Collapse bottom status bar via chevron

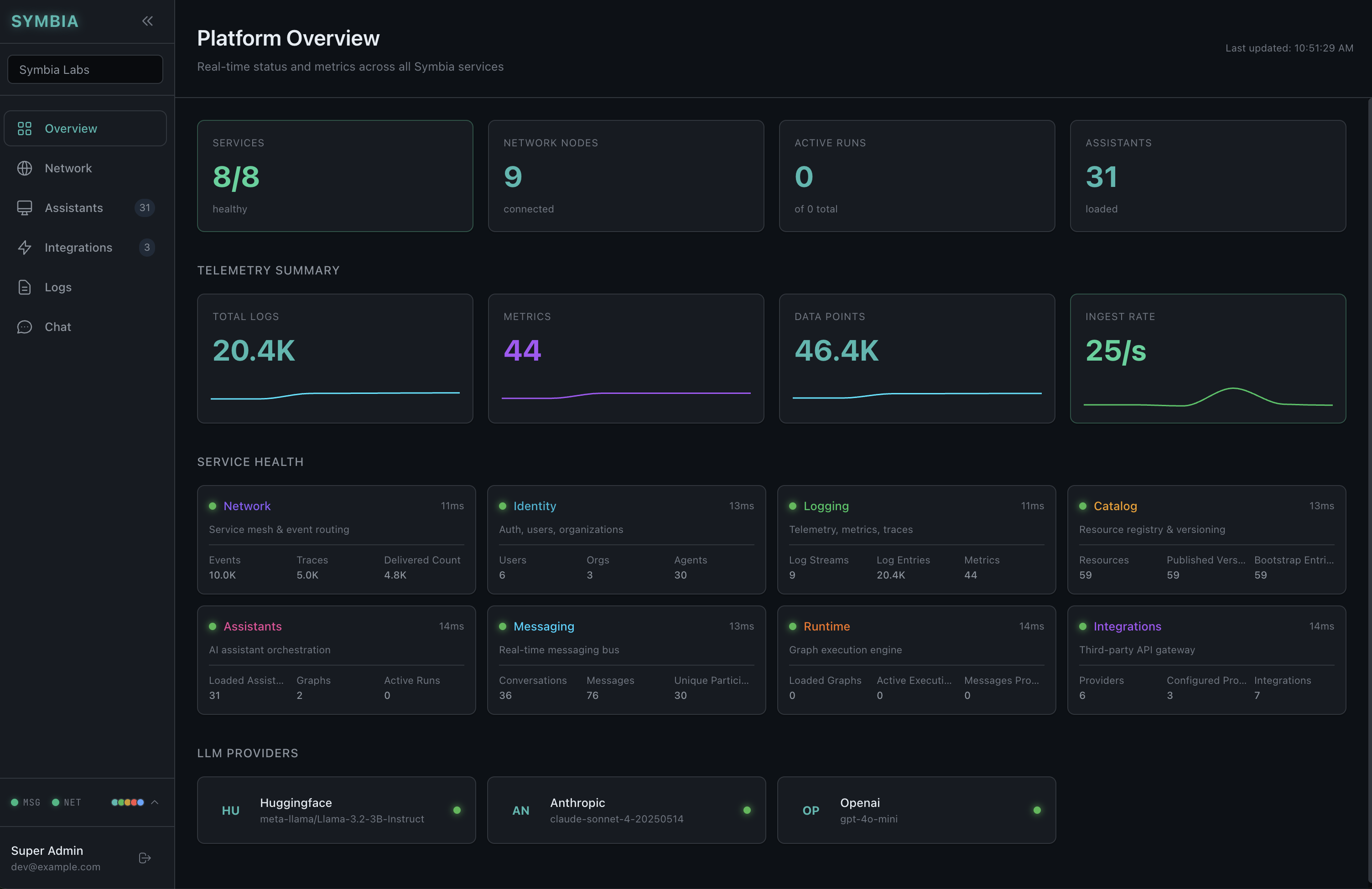(155, 802)
